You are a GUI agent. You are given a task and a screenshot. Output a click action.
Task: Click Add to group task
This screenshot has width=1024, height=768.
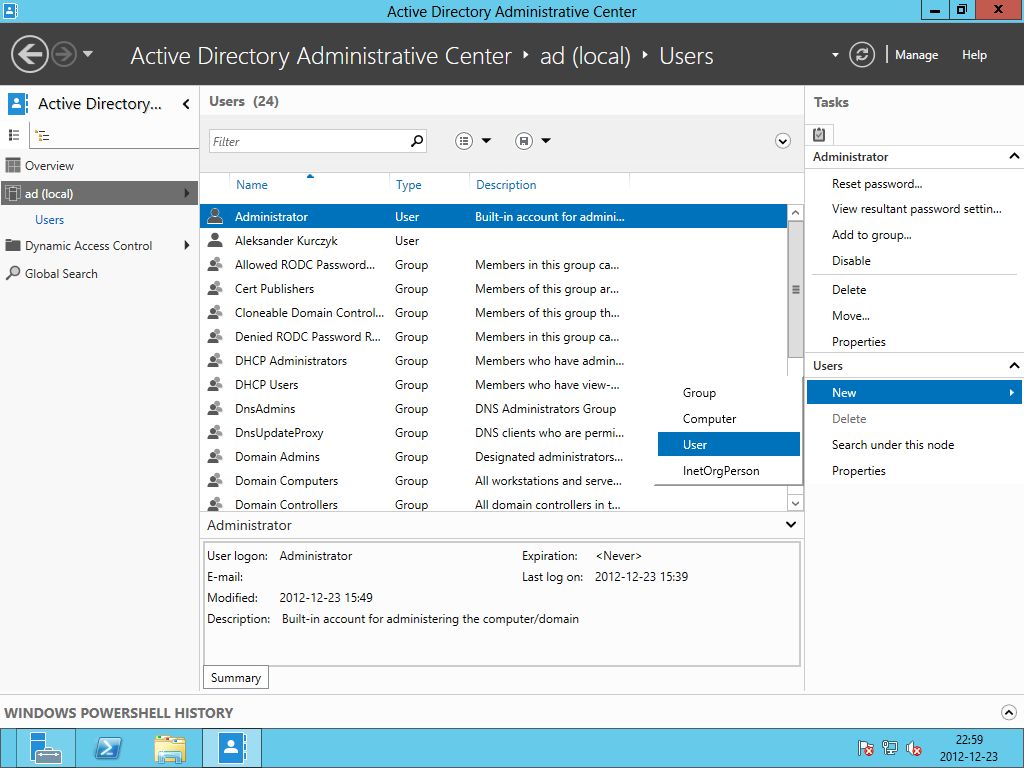[871, 235]
